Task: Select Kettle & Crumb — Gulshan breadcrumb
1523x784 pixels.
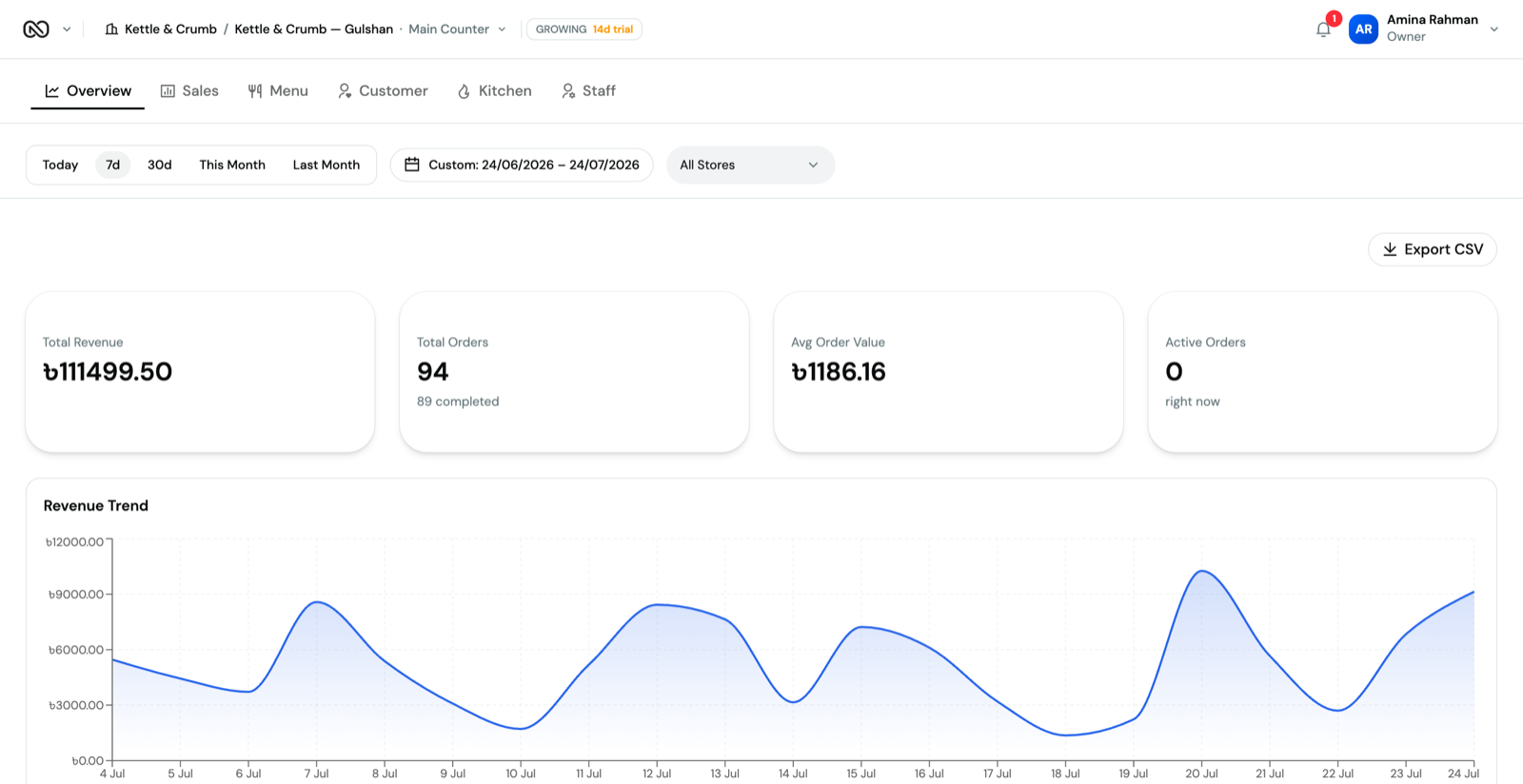Action: pos(314,29)
